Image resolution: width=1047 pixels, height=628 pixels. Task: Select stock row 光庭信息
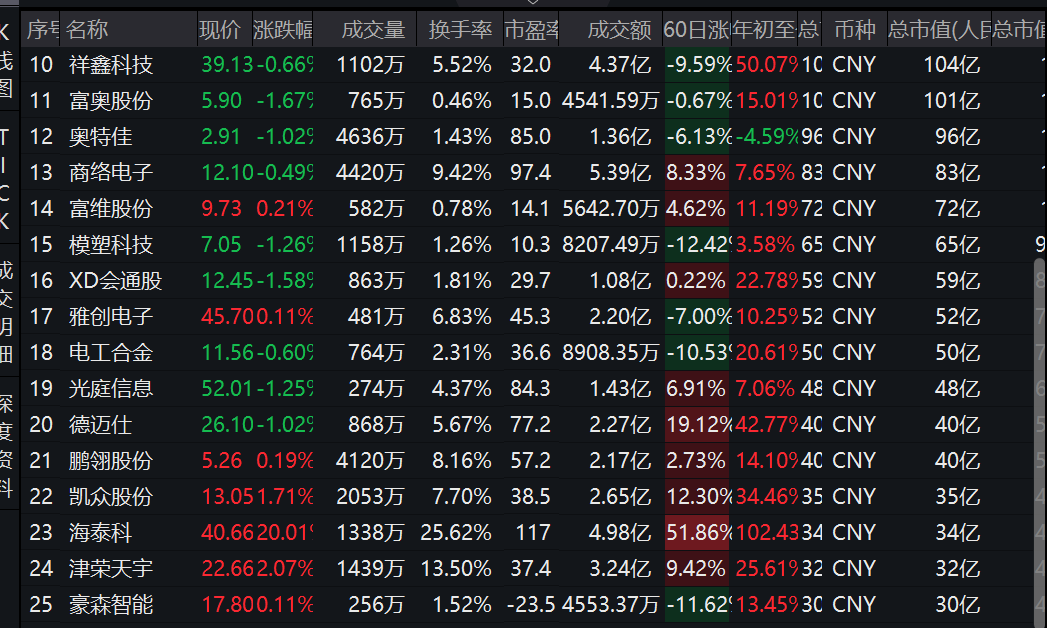tap(534, 388)
